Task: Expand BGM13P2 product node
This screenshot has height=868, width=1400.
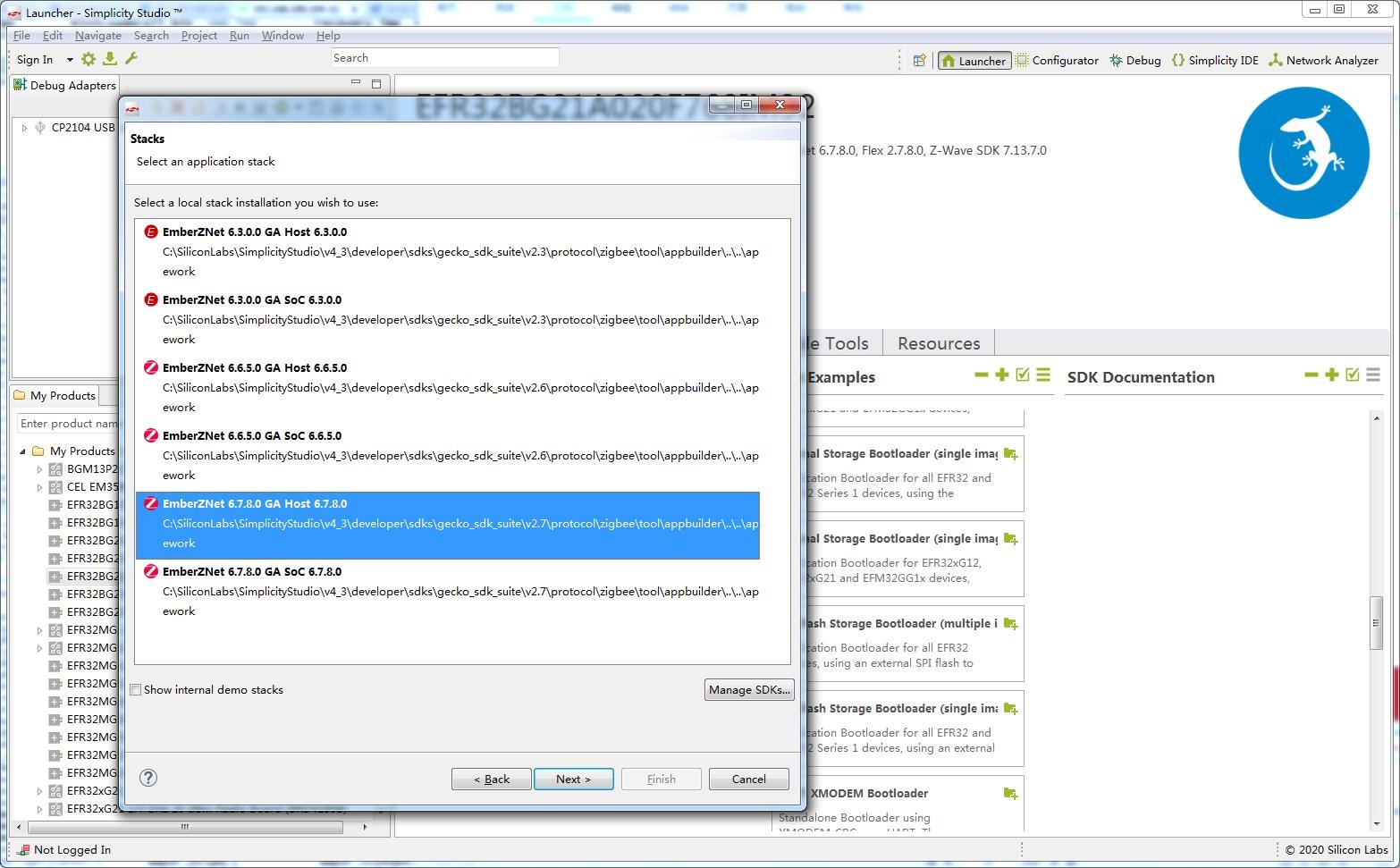Action: tap(39, 469)
